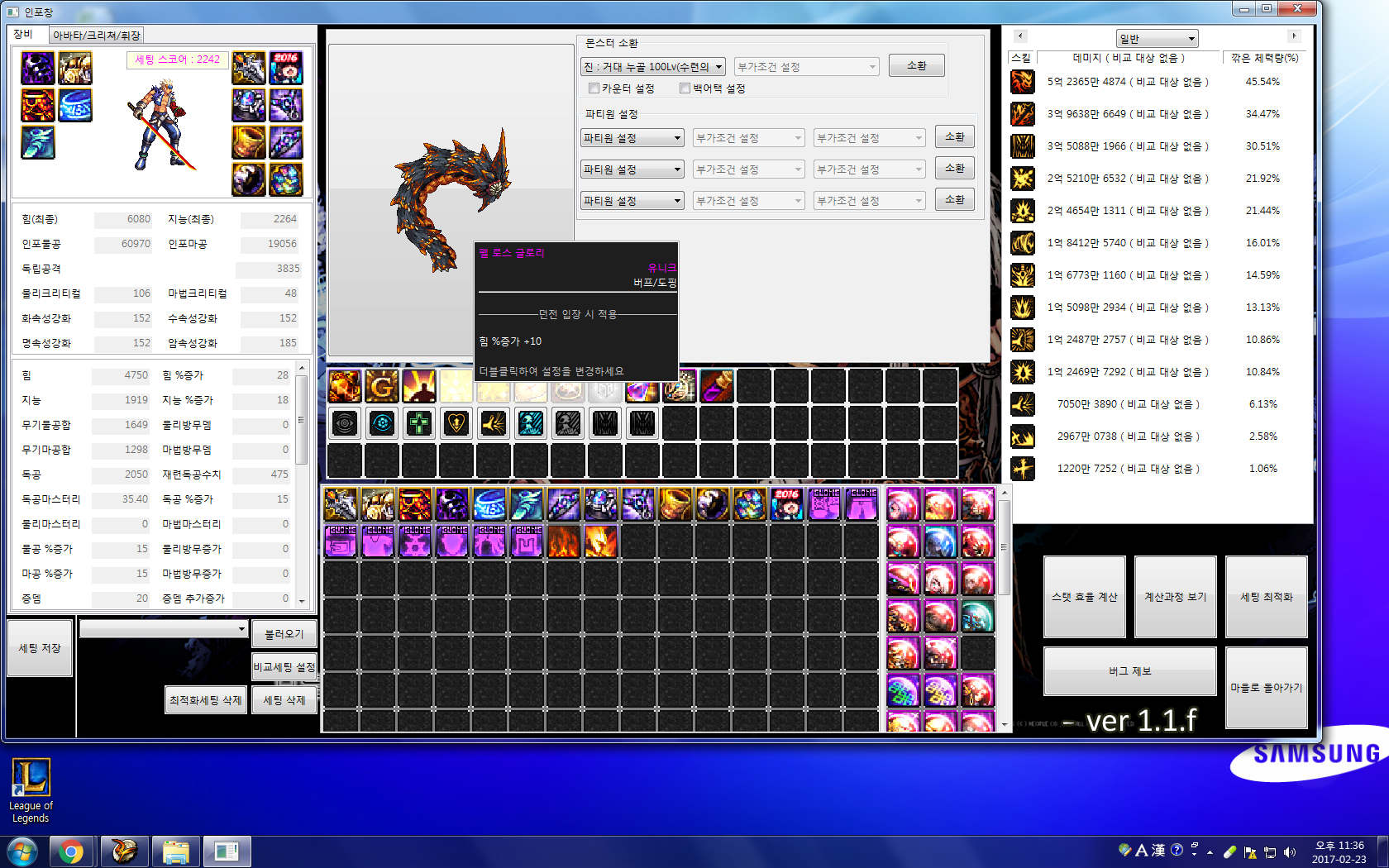The width and height of the screenshot is (1389, 868).
Task: Select the glowing silhouette buff icon
Action: pos(419,386)
